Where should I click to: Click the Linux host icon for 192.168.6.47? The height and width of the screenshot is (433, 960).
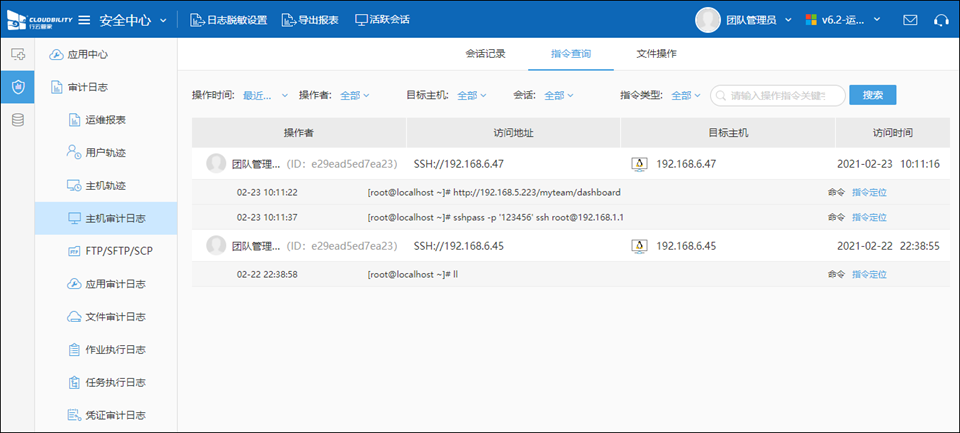pyautogui.click(x=639, y=163)
